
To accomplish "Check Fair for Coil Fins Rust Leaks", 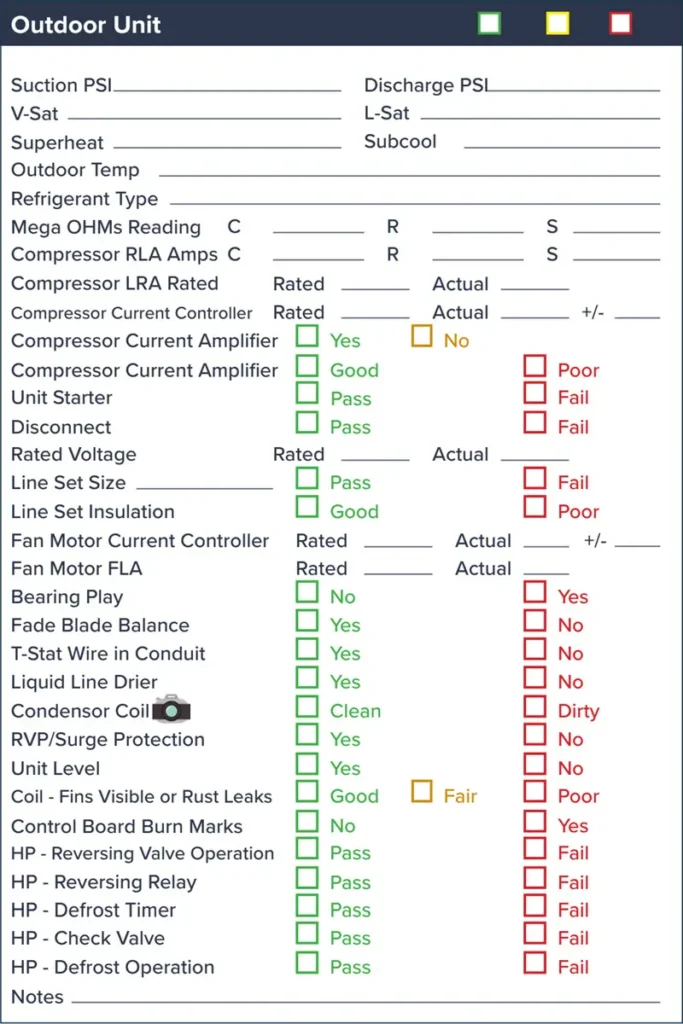I will [422, 792].
